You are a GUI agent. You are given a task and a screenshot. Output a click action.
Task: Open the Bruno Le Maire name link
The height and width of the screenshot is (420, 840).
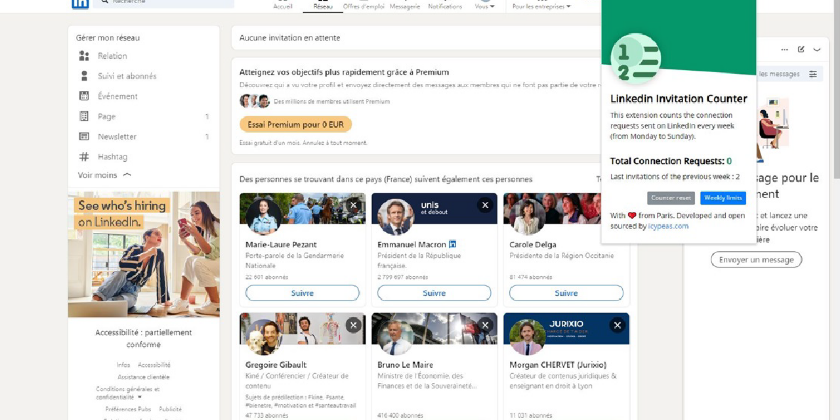(405, 365)
